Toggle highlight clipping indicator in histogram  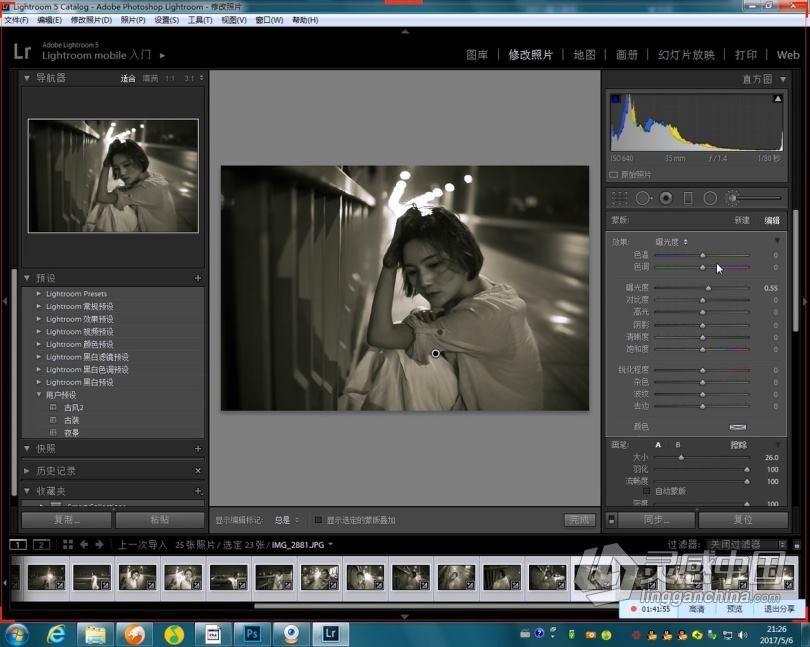pos(777,99)
